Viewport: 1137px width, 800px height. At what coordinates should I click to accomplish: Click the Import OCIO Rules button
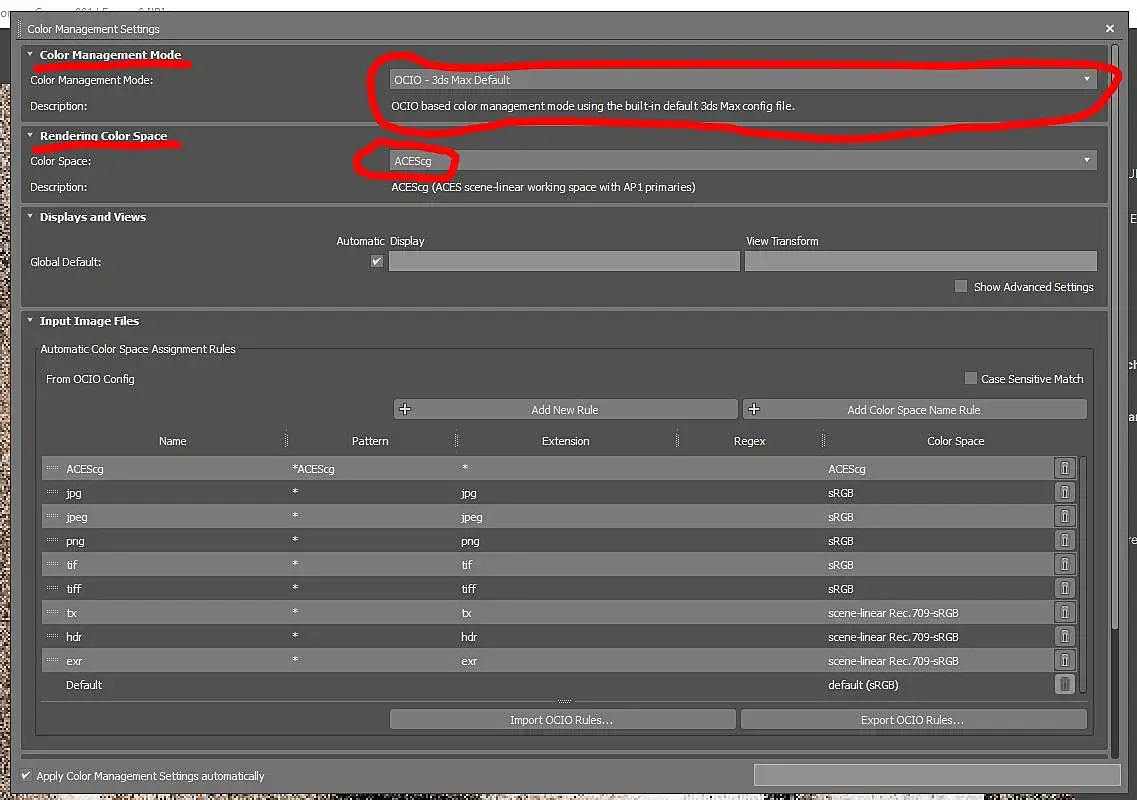pos(563,719)
